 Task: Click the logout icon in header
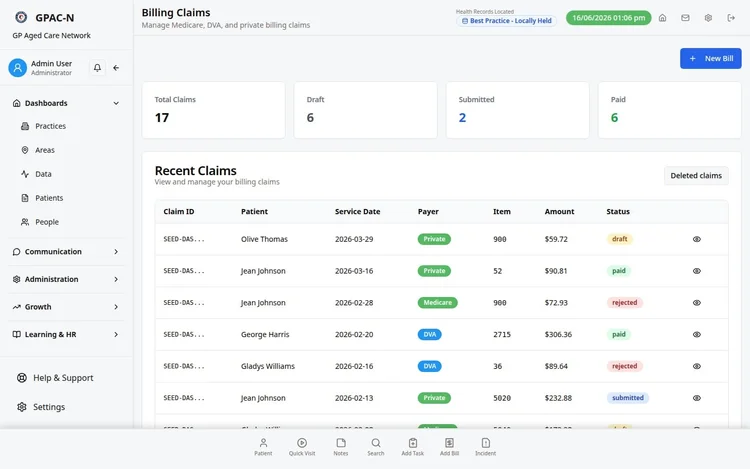tap(731, 18)
